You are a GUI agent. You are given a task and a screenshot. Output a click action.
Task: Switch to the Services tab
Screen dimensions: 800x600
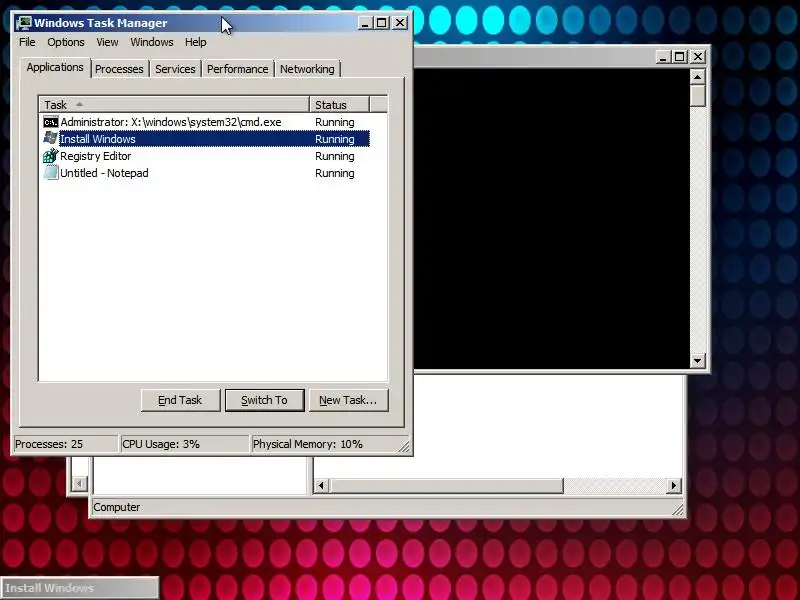[175, 69]
